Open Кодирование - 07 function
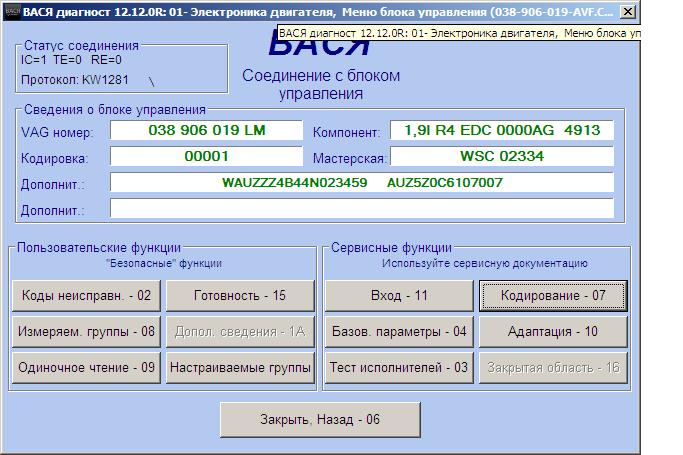The width and height of the screenshot is (683, 455). tap(553, 296)
